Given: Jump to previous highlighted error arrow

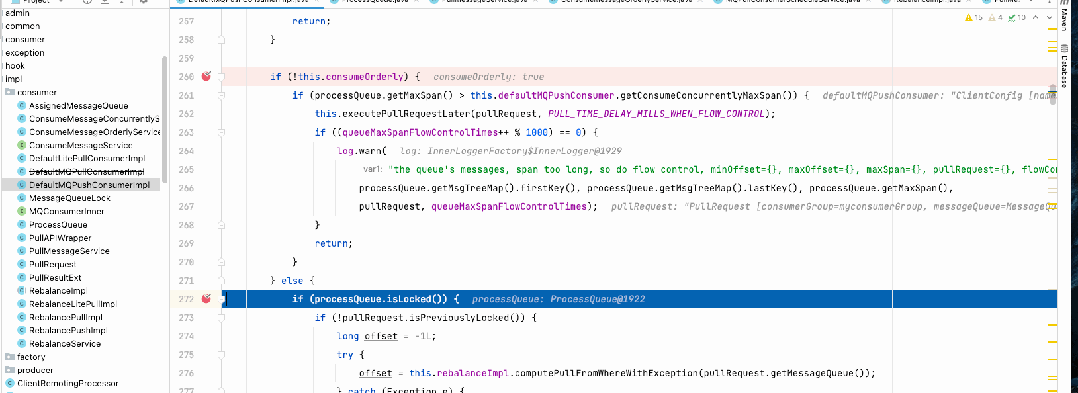Looking at the screenshot, I should coord(1035,17).
